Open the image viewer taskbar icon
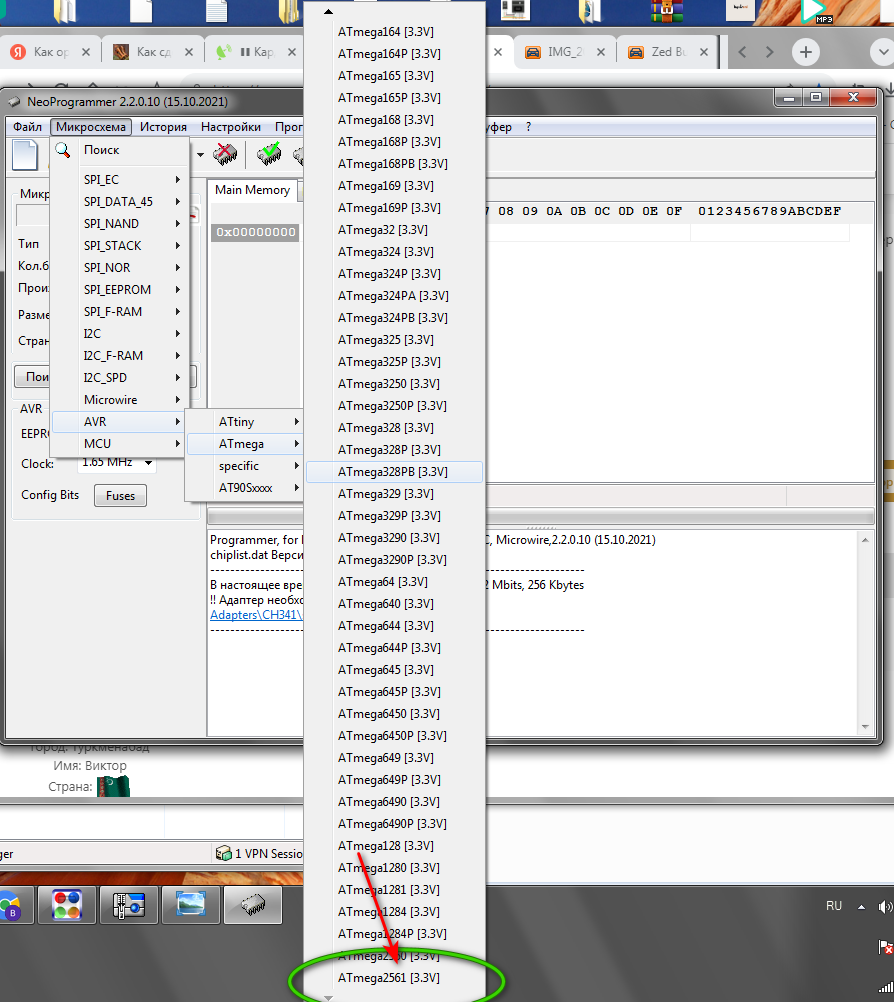 coord(190,904)
